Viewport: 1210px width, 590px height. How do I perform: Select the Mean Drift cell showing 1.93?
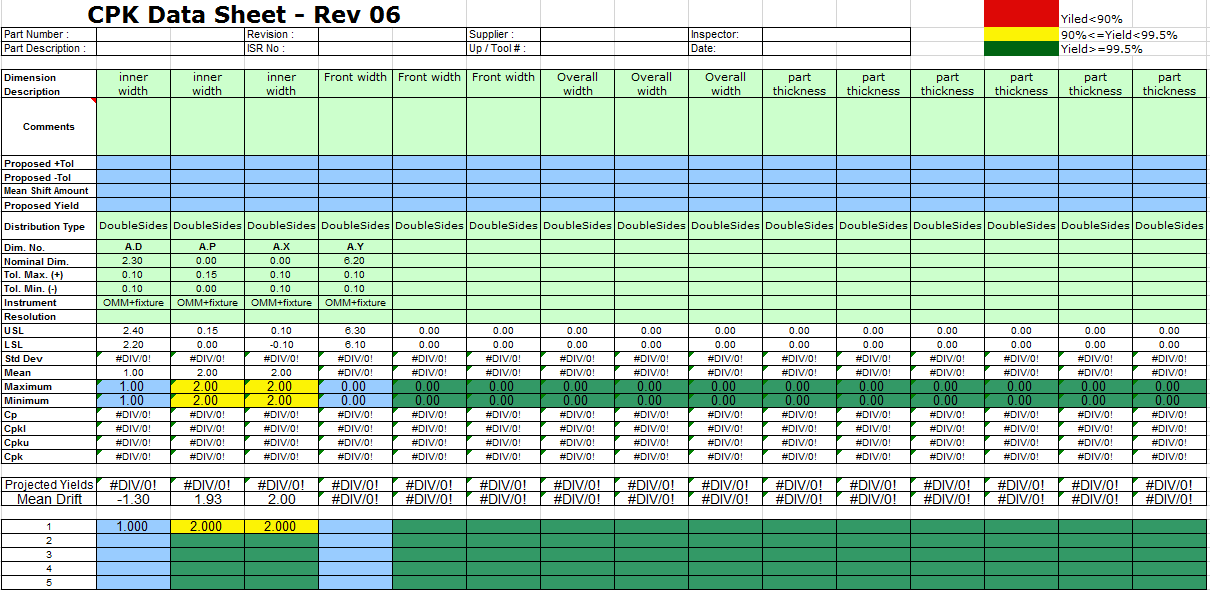click(x=207, y=499)
